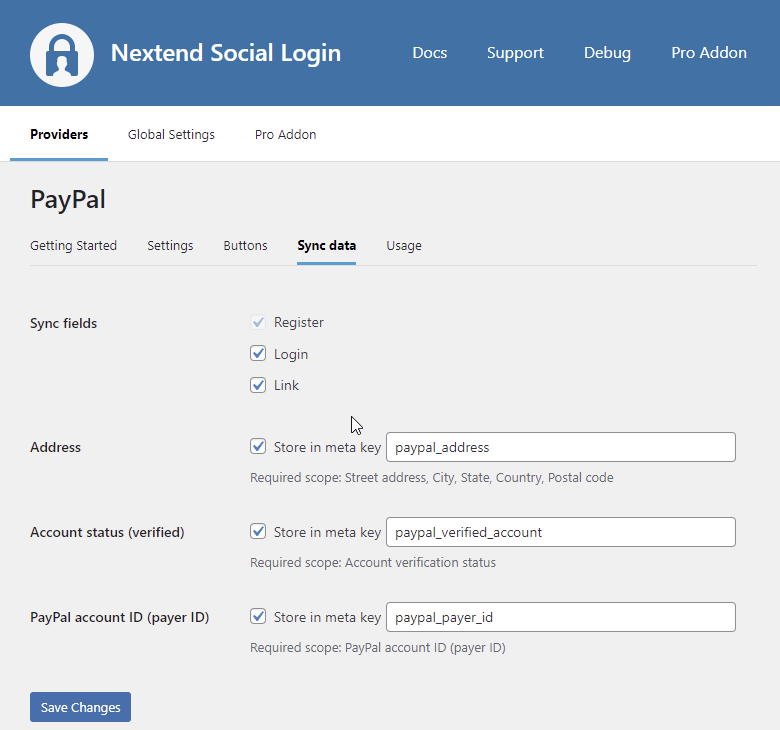Open the Docs link in header
The image size is (780, 730).
[x=430, y=53]
